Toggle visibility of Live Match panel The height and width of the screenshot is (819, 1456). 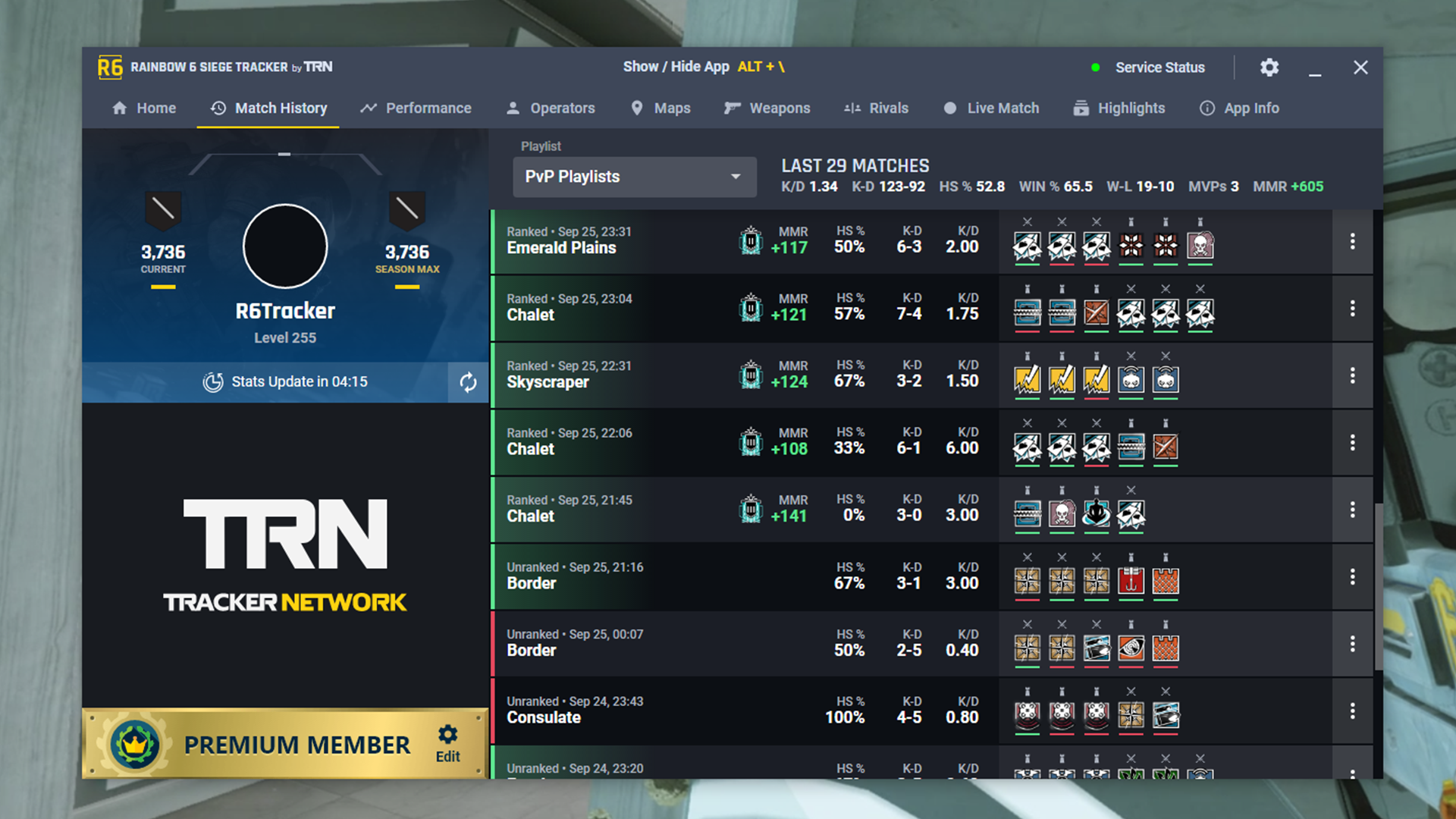coord(991,108)
